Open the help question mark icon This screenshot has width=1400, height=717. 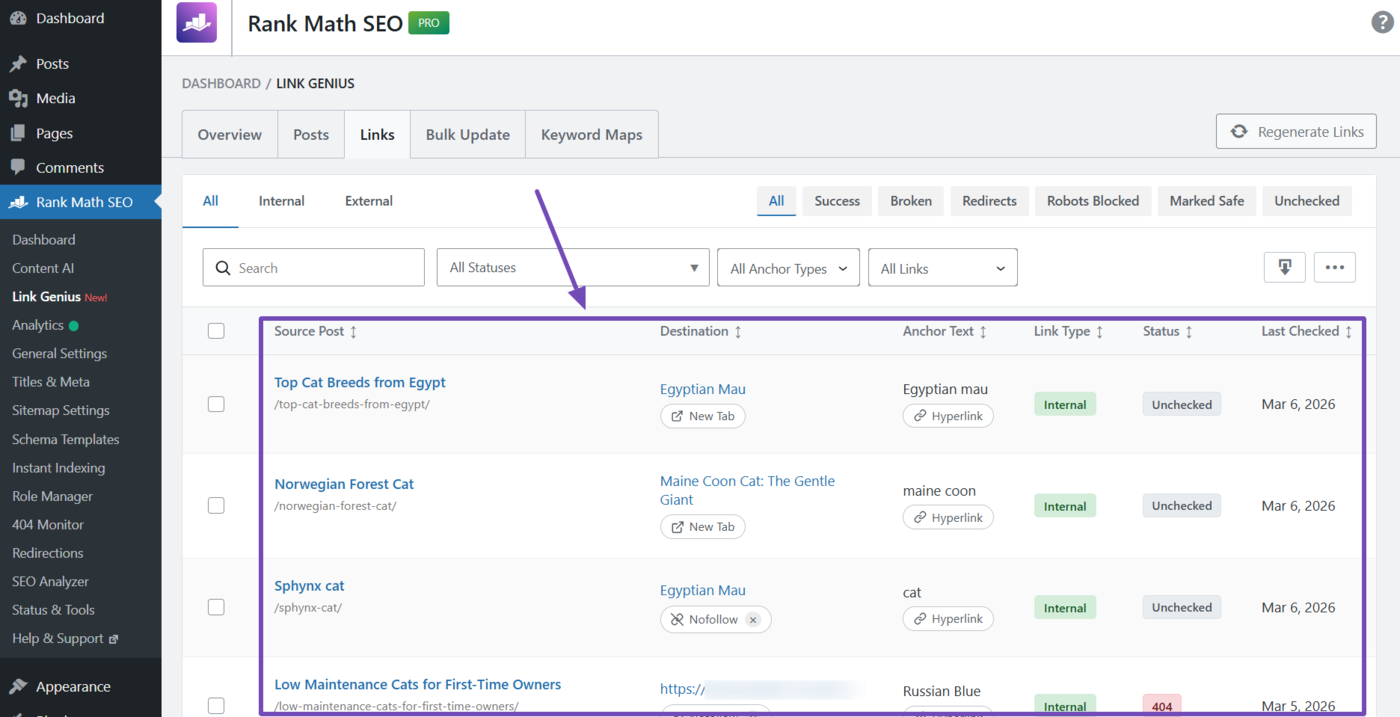pyautogui.click(x=1381, y=23)
